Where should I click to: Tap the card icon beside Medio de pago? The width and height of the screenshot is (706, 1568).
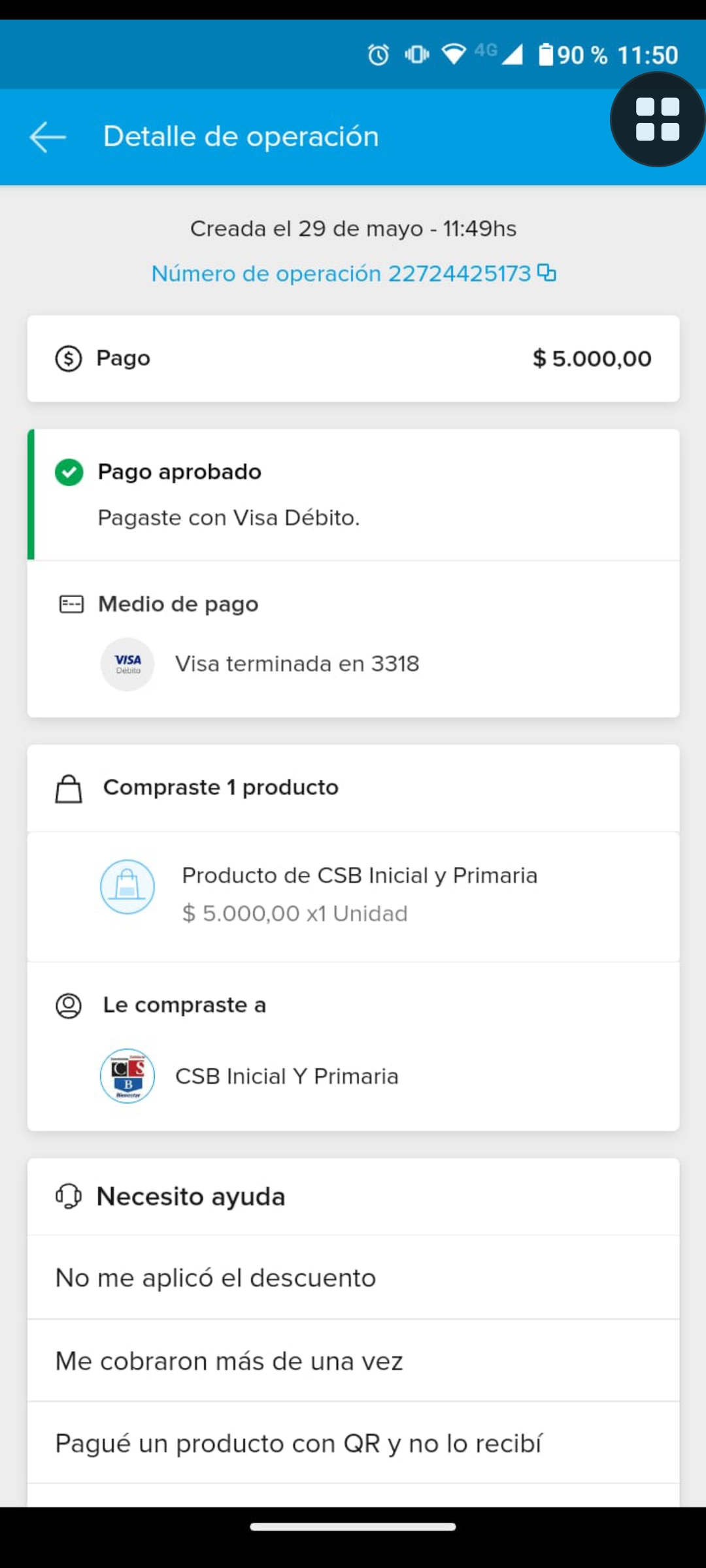pos(71,604)
